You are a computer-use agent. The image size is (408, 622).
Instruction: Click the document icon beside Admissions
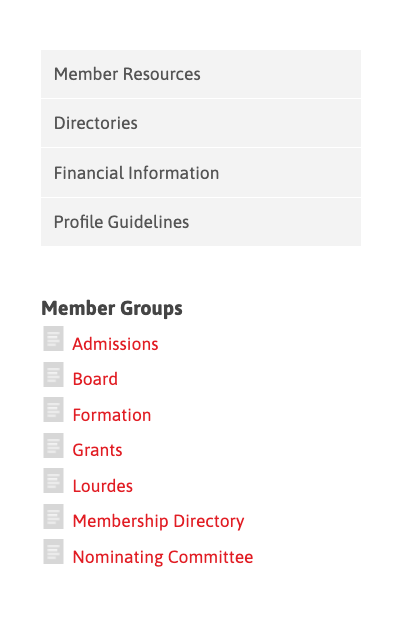(x=54, y=339)
